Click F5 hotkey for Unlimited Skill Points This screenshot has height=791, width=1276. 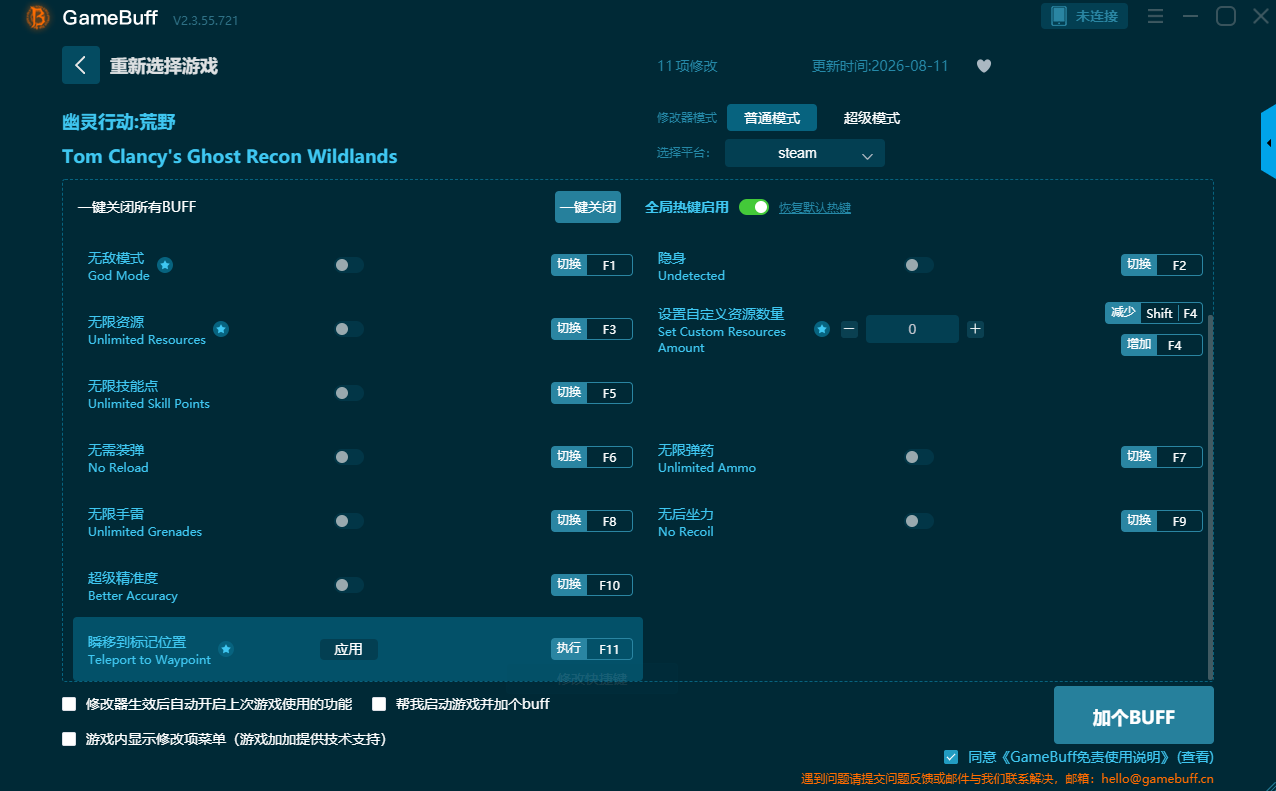[592, 393]
